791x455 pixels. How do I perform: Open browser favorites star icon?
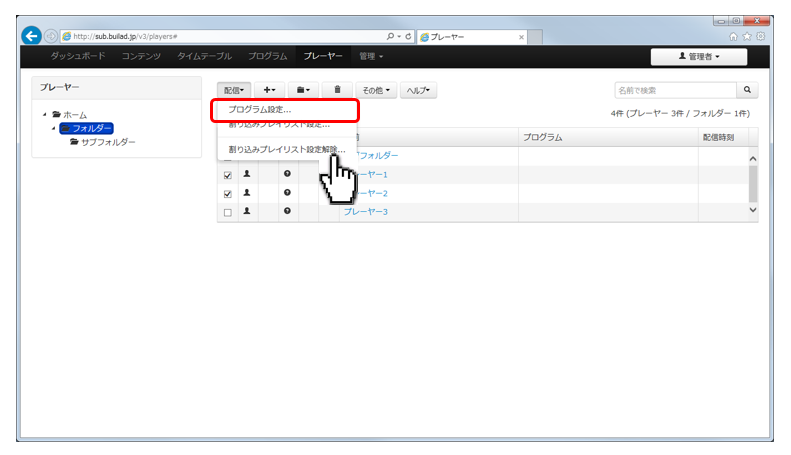(x=747, y=36)
